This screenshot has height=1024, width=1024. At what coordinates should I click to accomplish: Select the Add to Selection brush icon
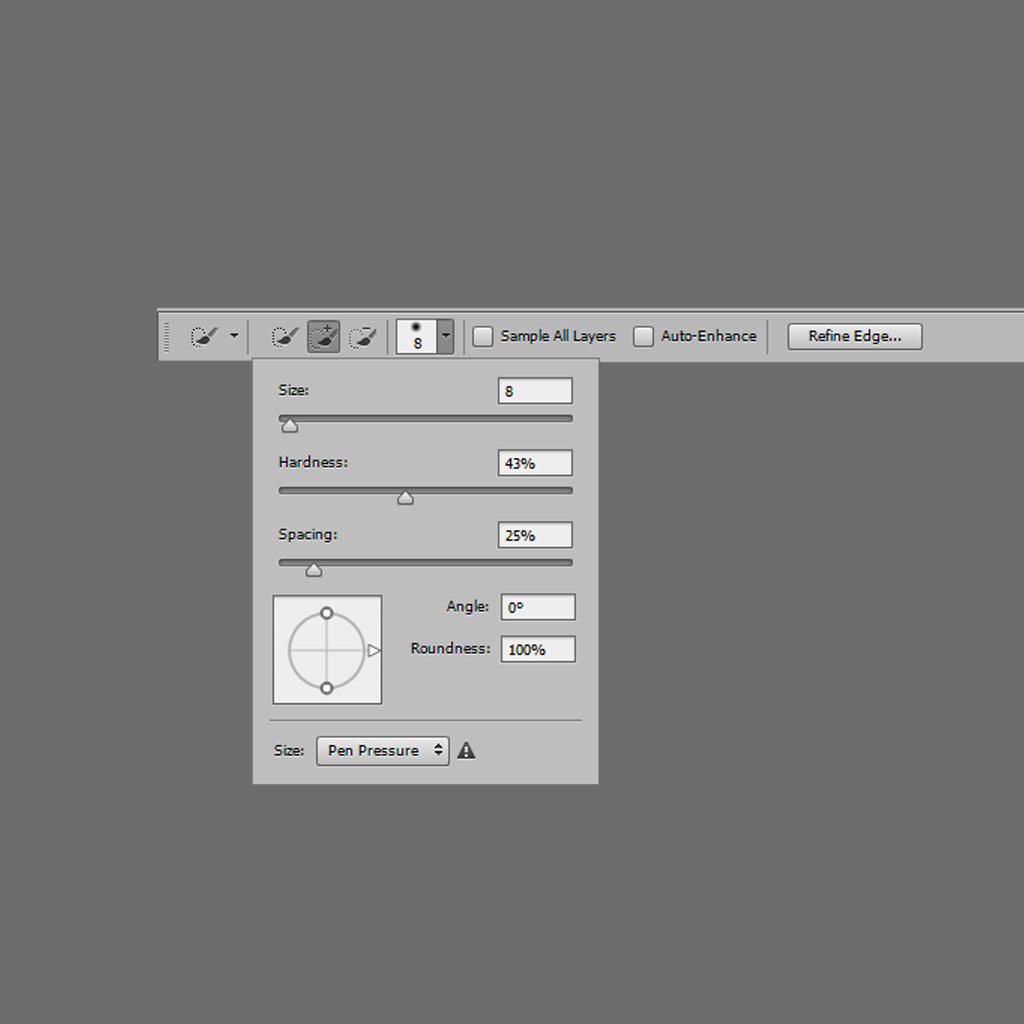coord(323,336)
